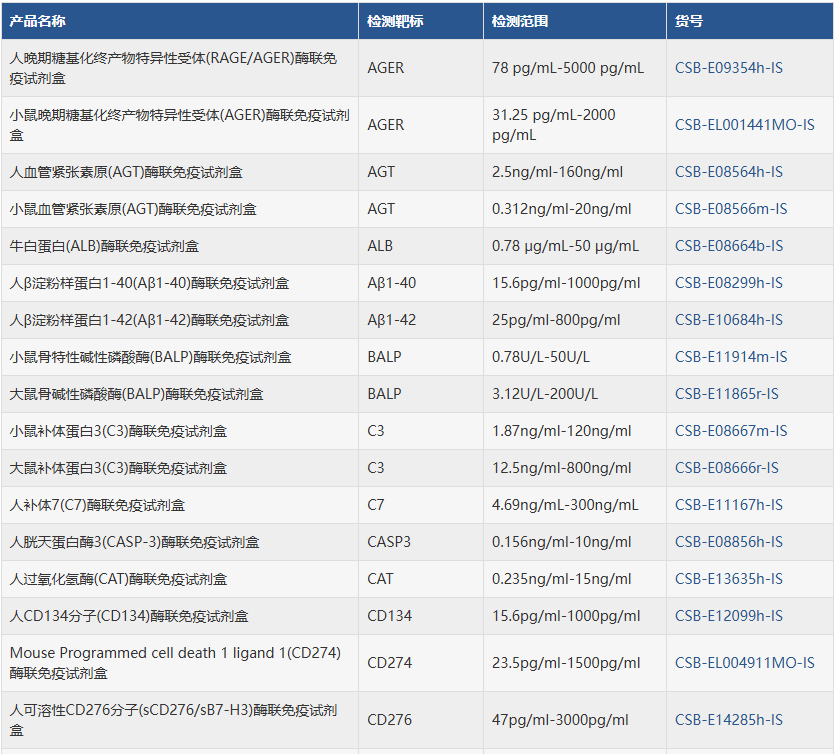Click range 4.69ng/mL-300ng/mL

(565, 505)
